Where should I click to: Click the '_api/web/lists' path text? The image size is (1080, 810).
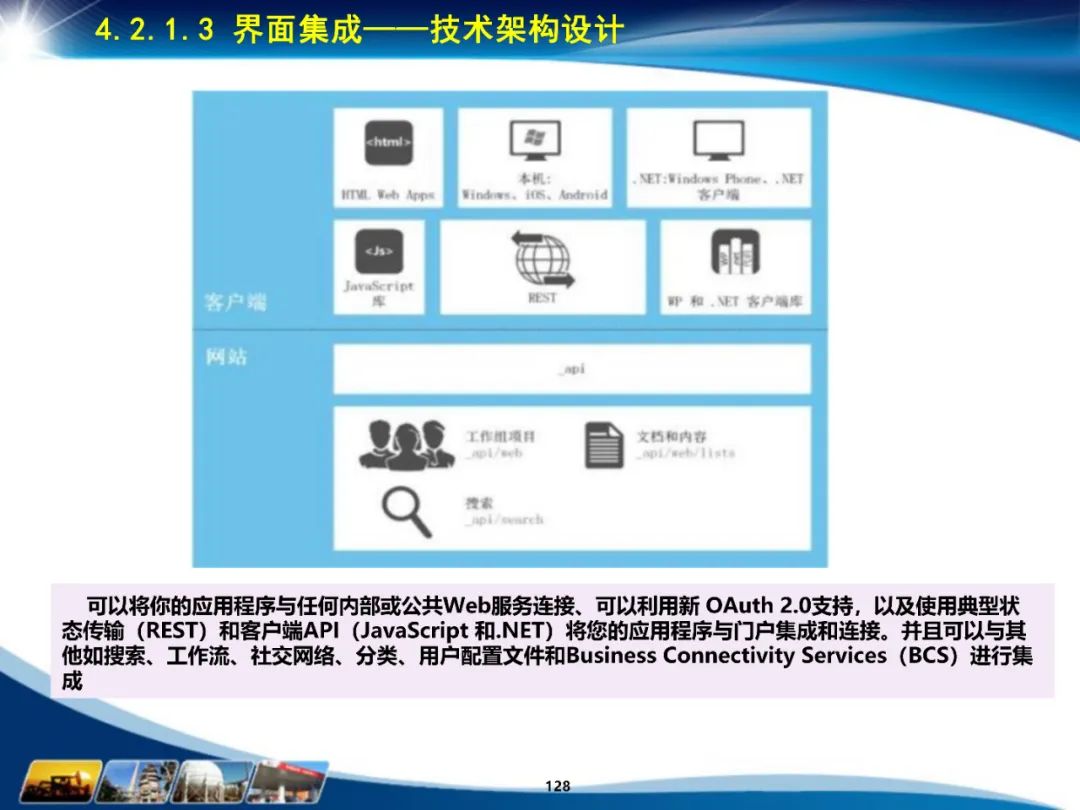tap(686, 453)
